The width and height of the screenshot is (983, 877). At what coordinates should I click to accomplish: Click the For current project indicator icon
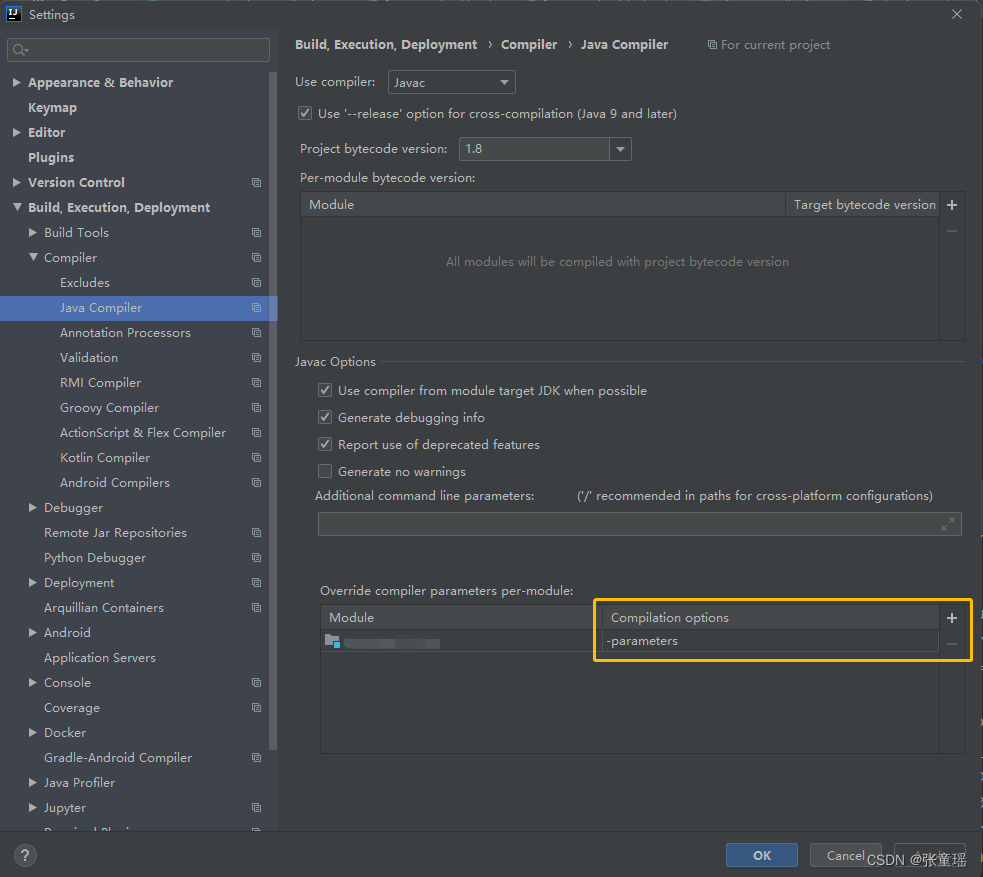712,44
